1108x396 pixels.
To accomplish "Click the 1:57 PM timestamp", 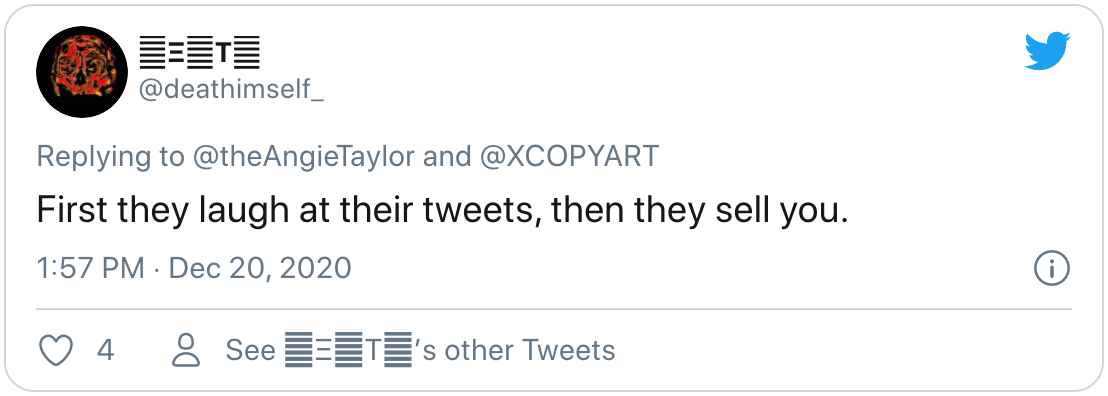I will (x=90, y=269).
